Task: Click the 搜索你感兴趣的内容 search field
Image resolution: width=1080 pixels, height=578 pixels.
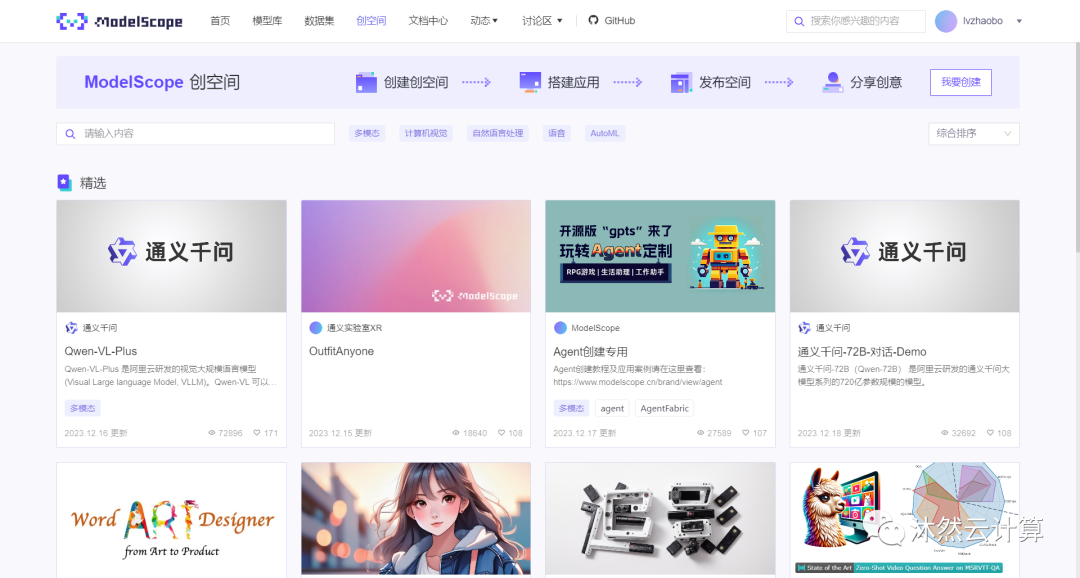Action: click(855, 21)
